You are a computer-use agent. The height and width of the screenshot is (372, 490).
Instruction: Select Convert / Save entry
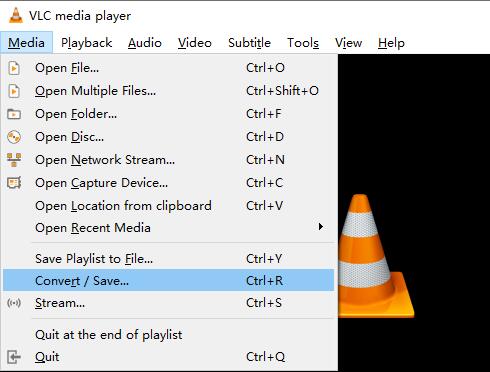pos(168,281)
